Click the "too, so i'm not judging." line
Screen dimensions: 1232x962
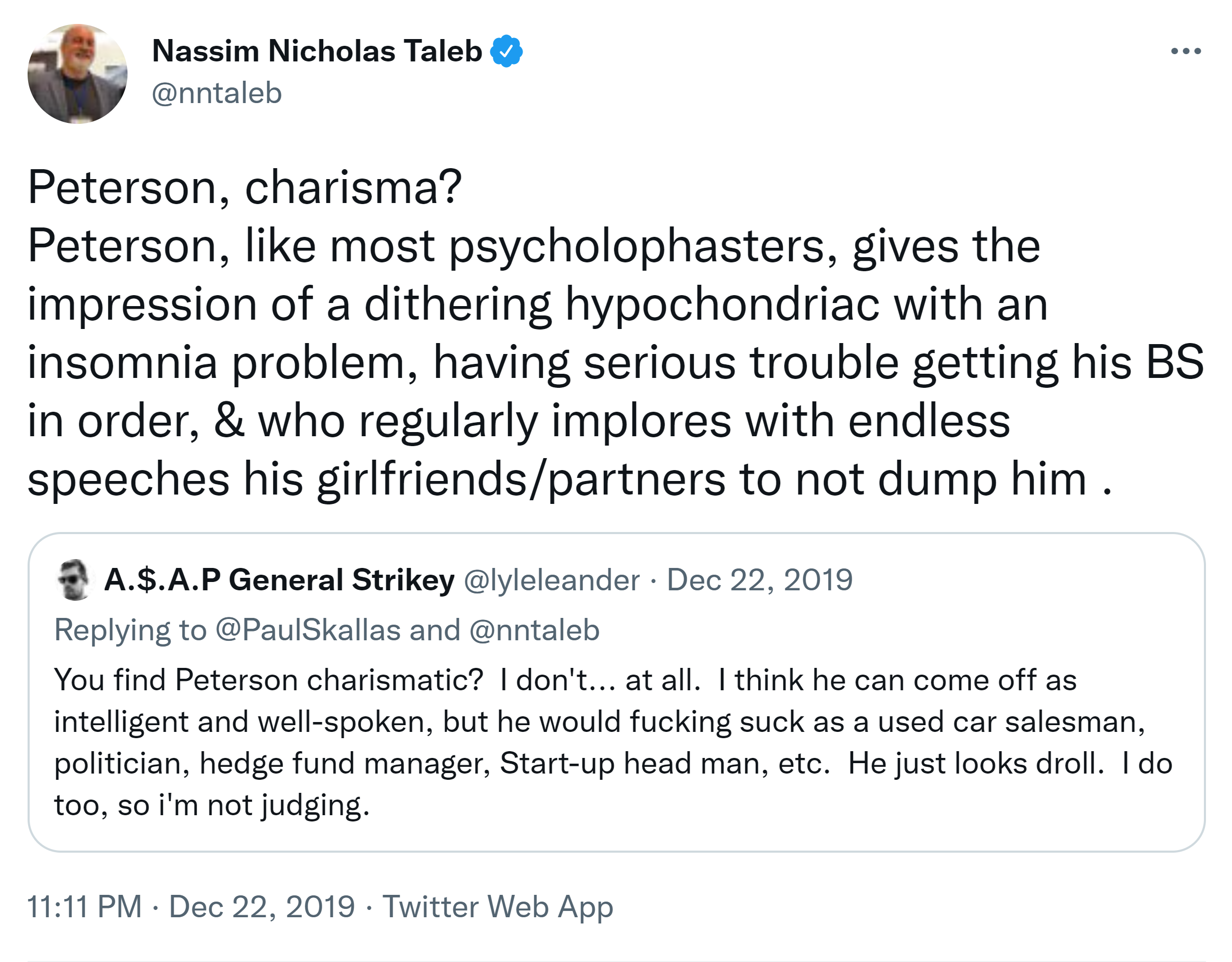pyautogui.click(x=212, y=805)
